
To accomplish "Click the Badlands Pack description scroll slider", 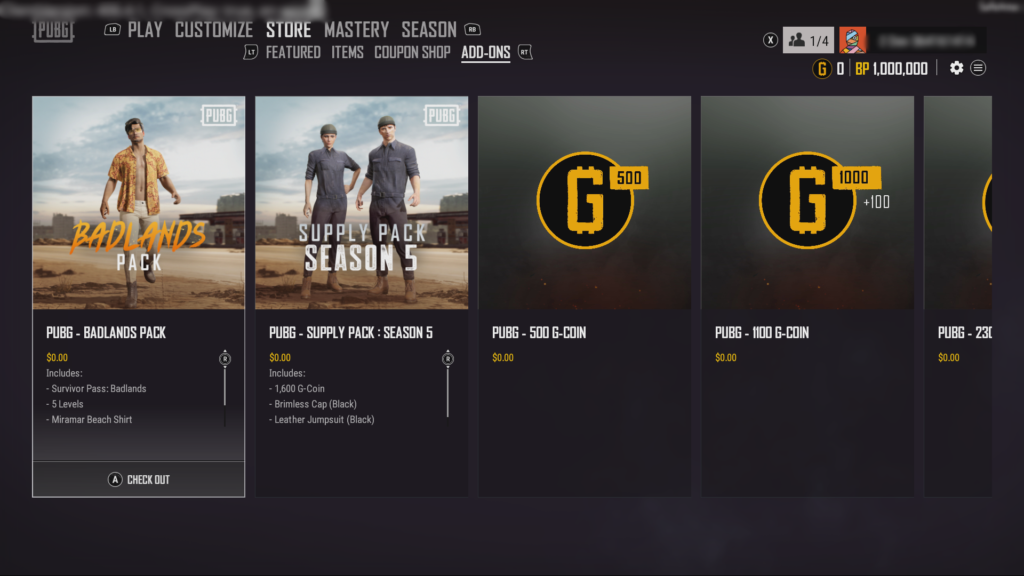I will [225, 387].
